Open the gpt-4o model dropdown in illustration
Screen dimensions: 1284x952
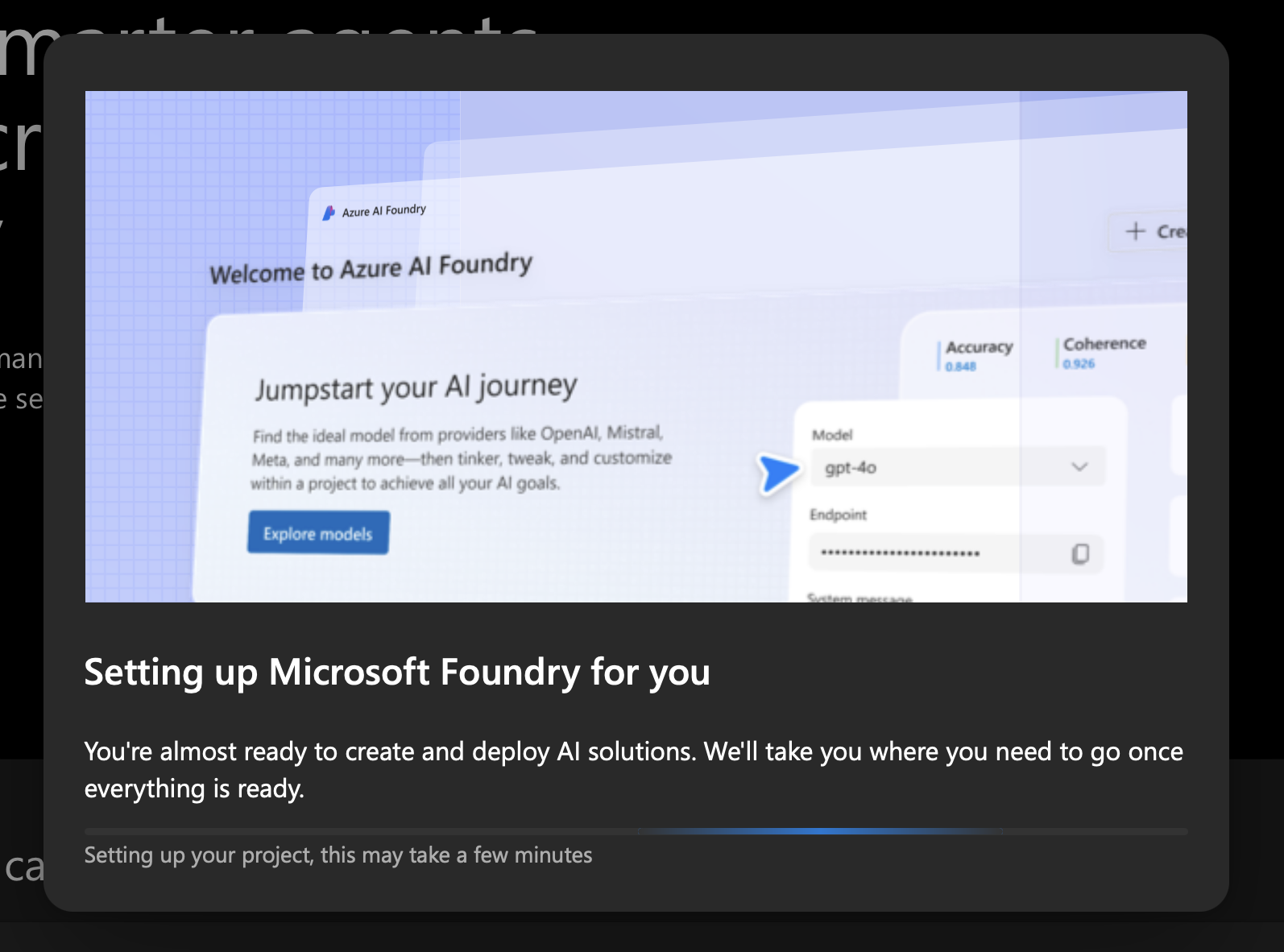(x=958, y=467)
